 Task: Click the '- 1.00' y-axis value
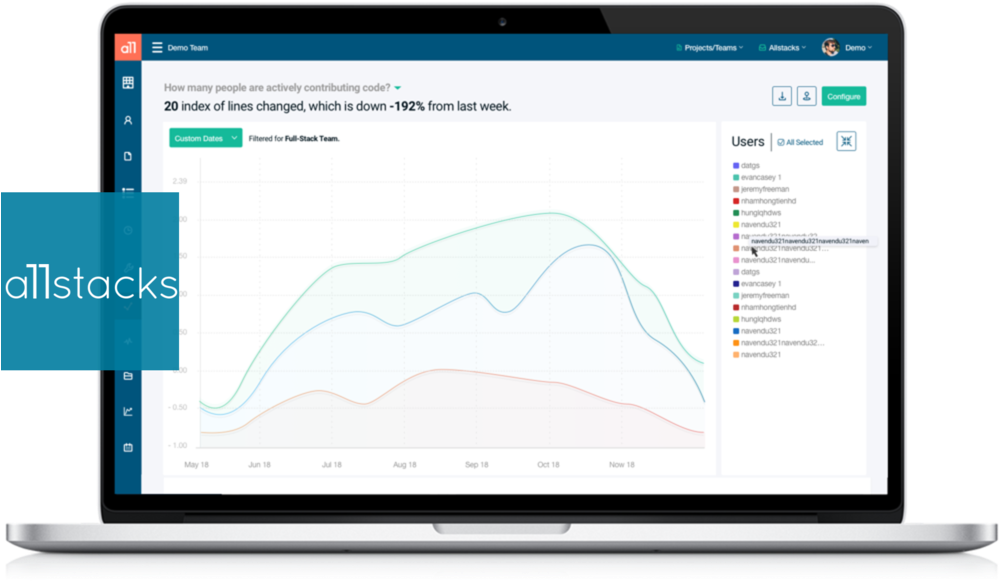click(178, 445)
